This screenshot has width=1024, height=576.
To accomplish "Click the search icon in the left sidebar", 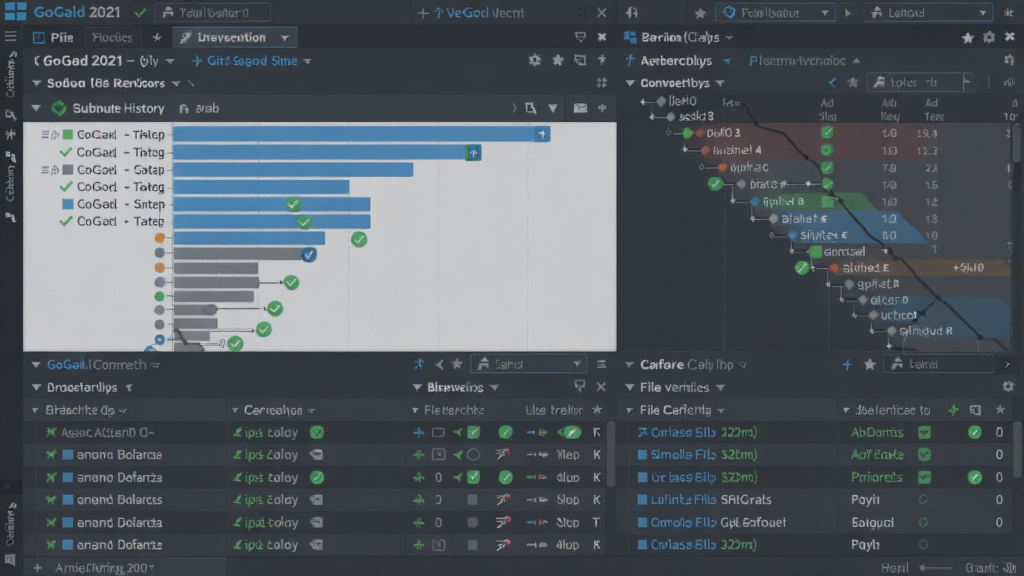I will click(x=10, y=115).
